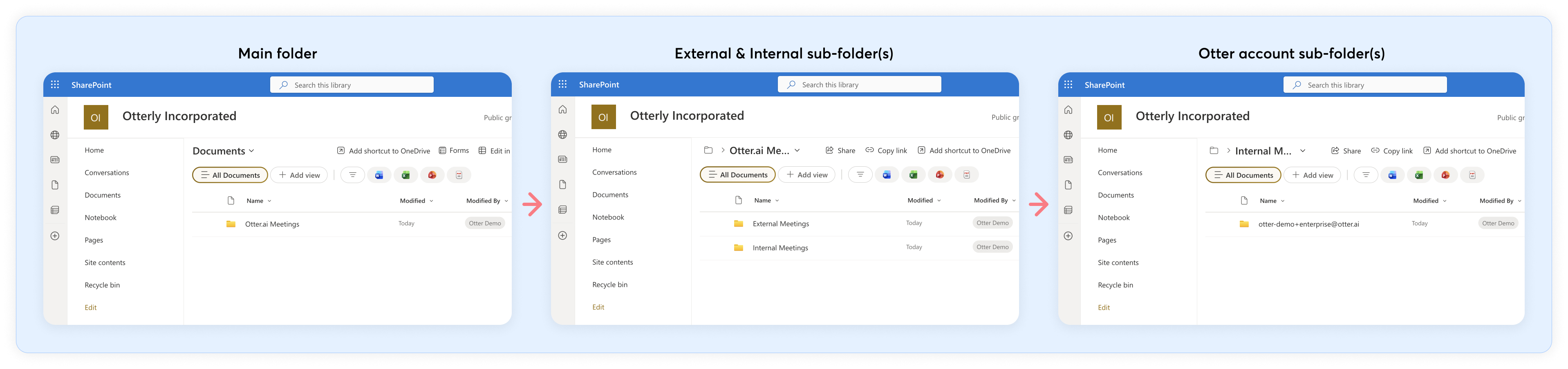The width and height of the screenshot is (1568, 369).
Task: Click Copy link in the External & Internal window
Action: coord(886,150)
